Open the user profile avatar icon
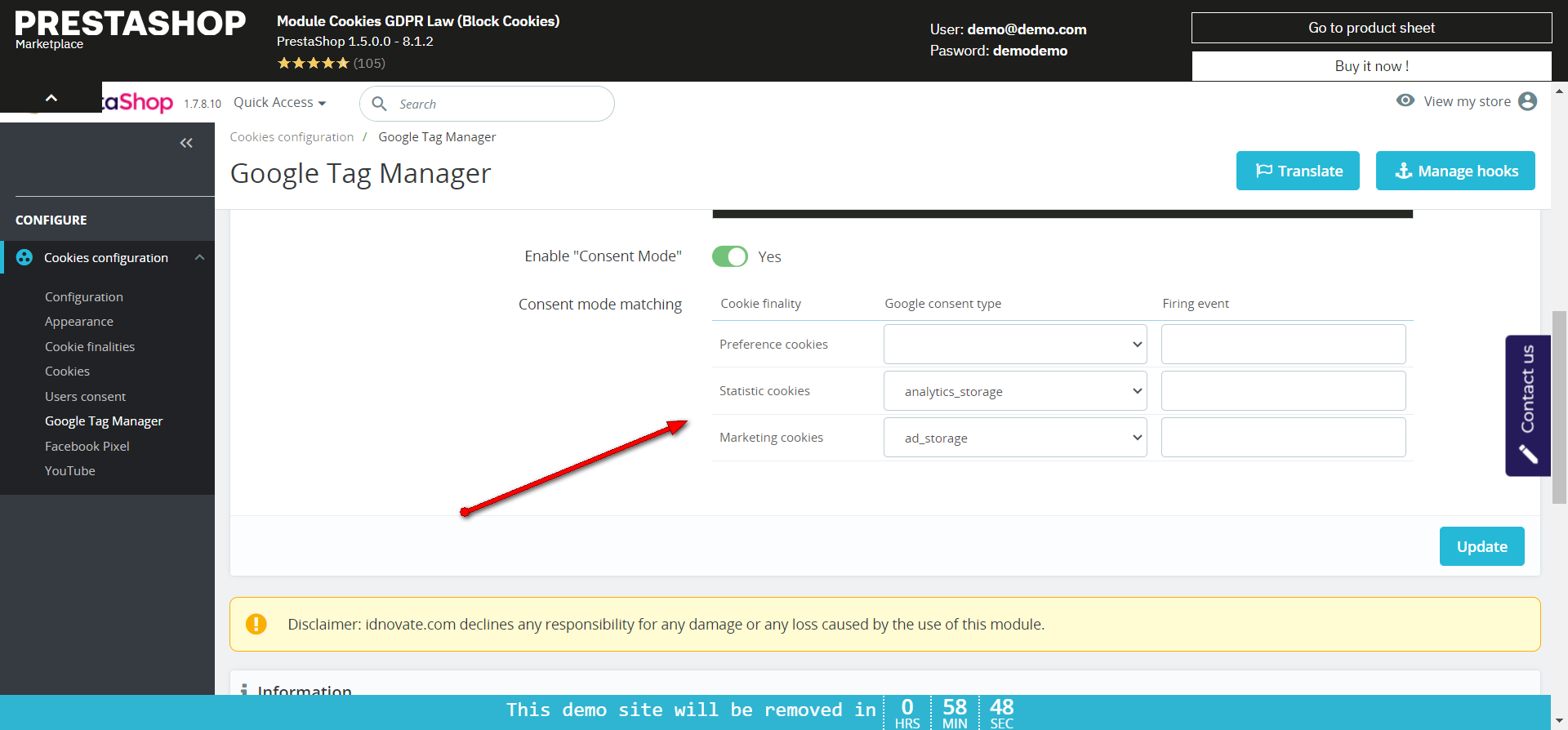Screen dimensions: 1568x730 coord(1527,101)
